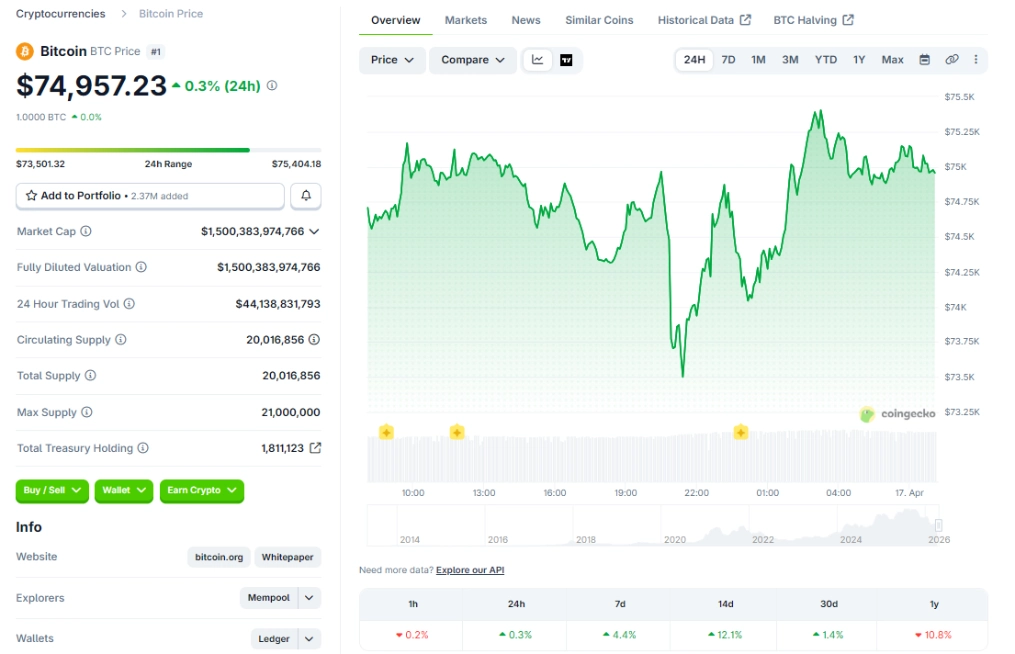Open the TradingView chart icon

point(566,60)
